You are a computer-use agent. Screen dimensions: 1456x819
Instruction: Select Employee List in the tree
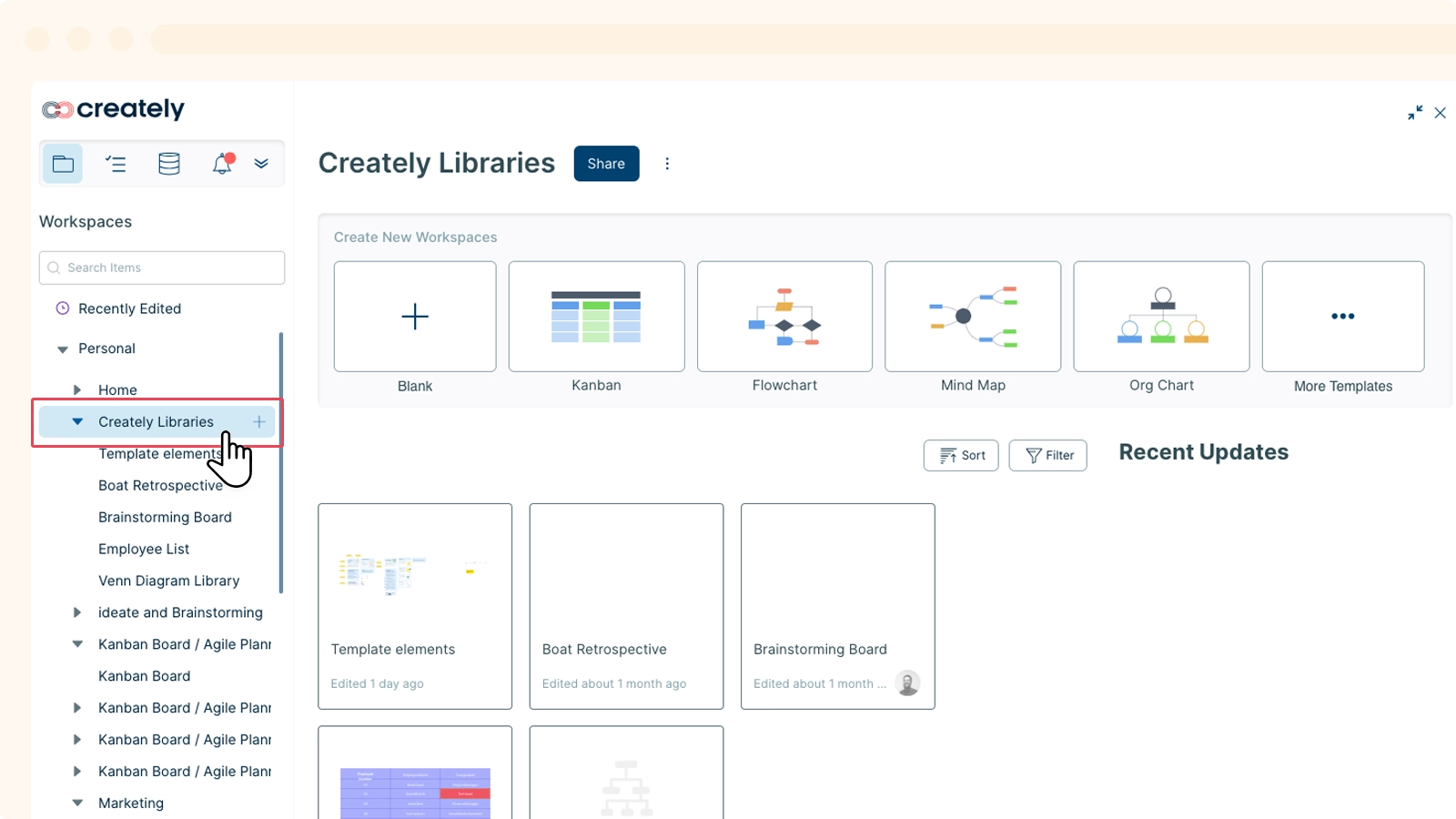(144, 549)
